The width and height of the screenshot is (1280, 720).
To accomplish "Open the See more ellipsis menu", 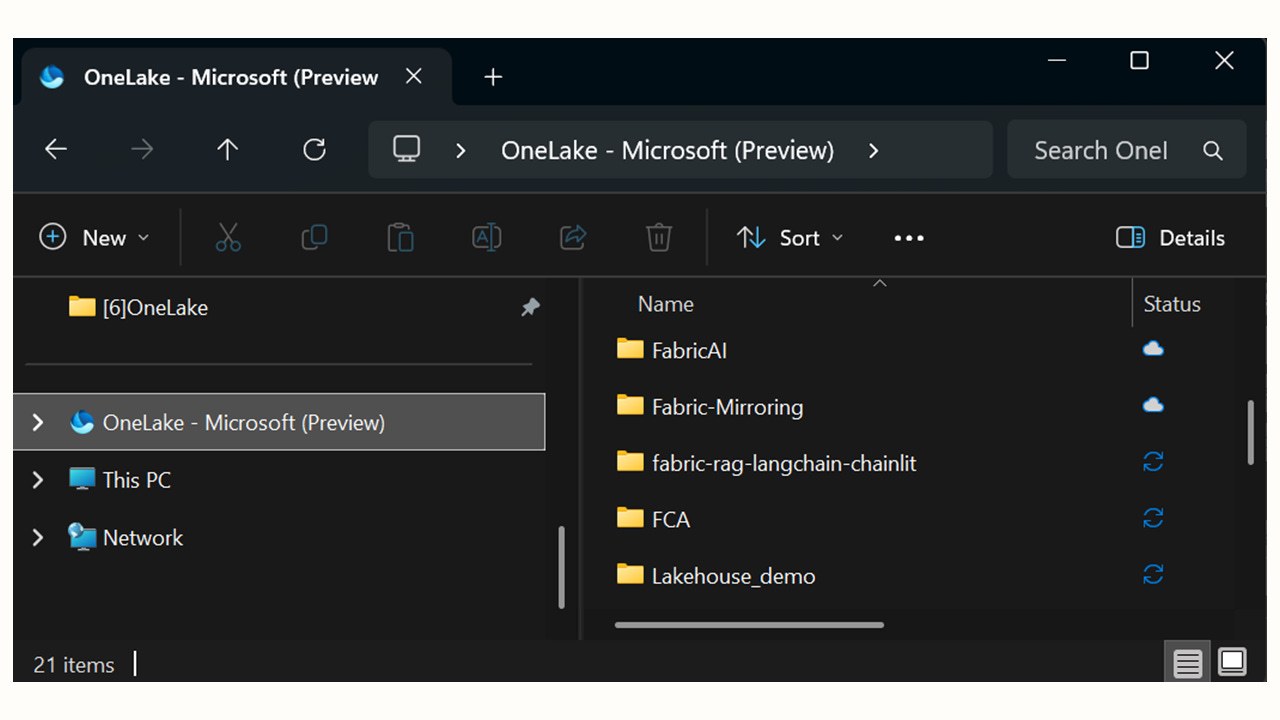I will click(909, 238).
